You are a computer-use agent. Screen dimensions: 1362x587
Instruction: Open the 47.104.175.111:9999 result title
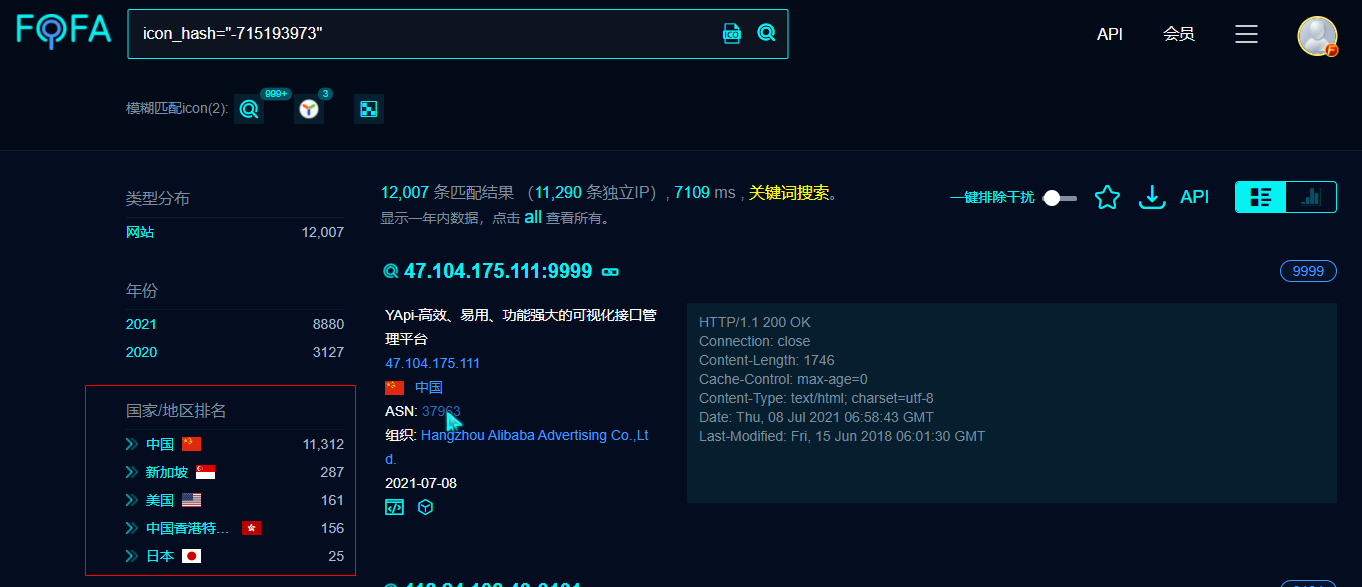498,271
